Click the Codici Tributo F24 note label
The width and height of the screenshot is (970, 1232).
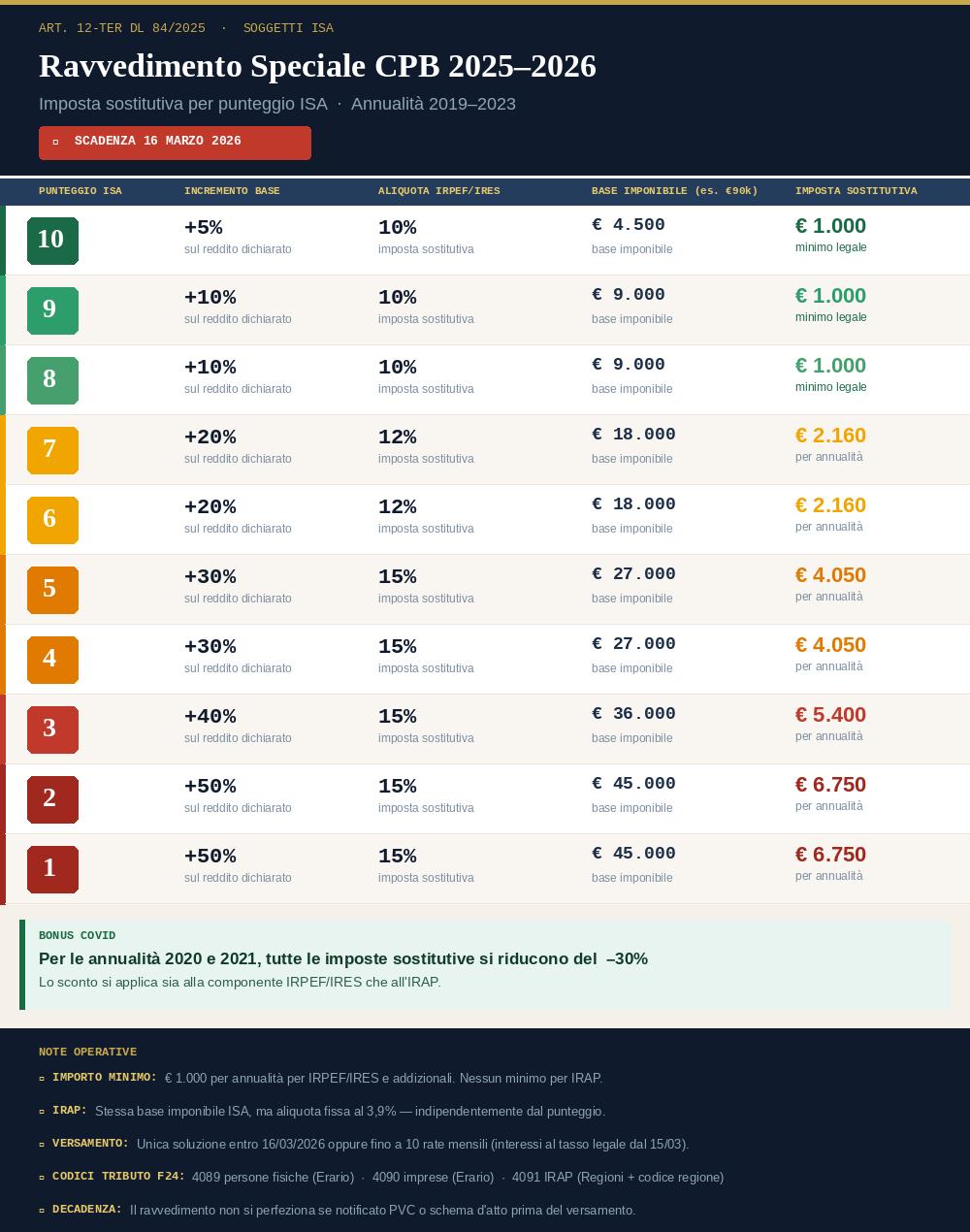pyautogui.click(x=118, y=1176)
